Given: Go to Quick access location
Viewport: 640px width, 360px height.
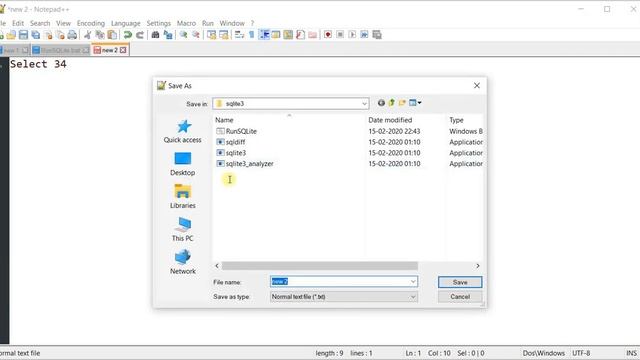Looking at the screenshot, I should pyautogui.click(x=182, y=131).
